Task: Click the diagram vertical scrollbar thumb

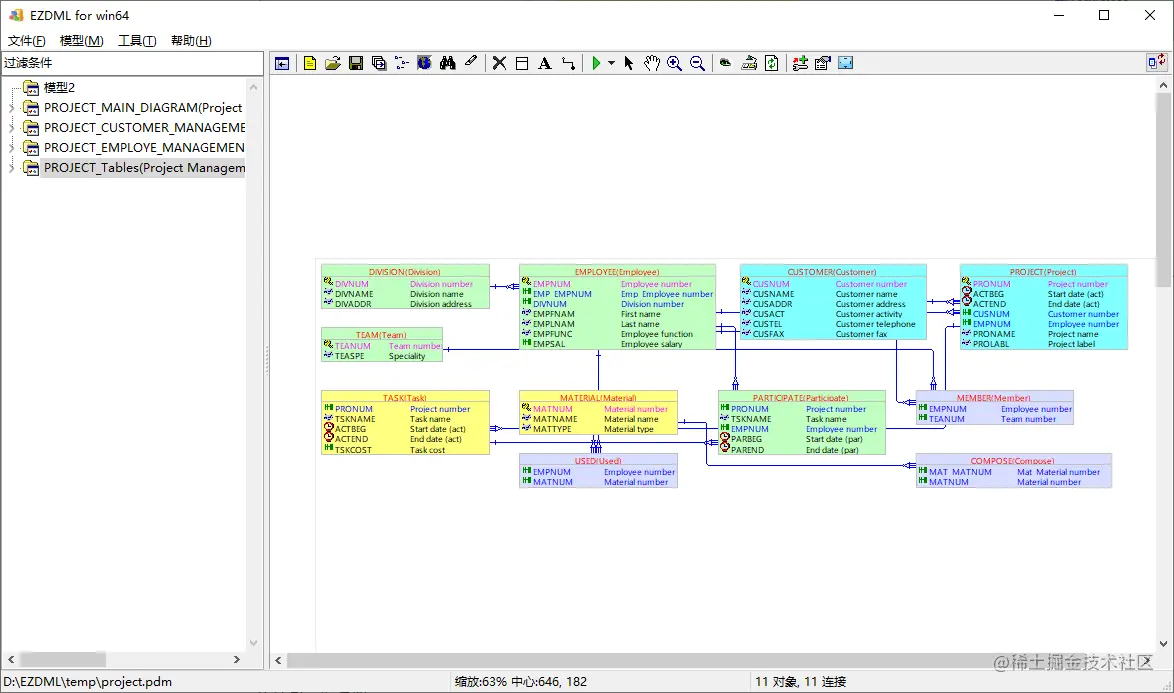Action: coord(1163,190)
